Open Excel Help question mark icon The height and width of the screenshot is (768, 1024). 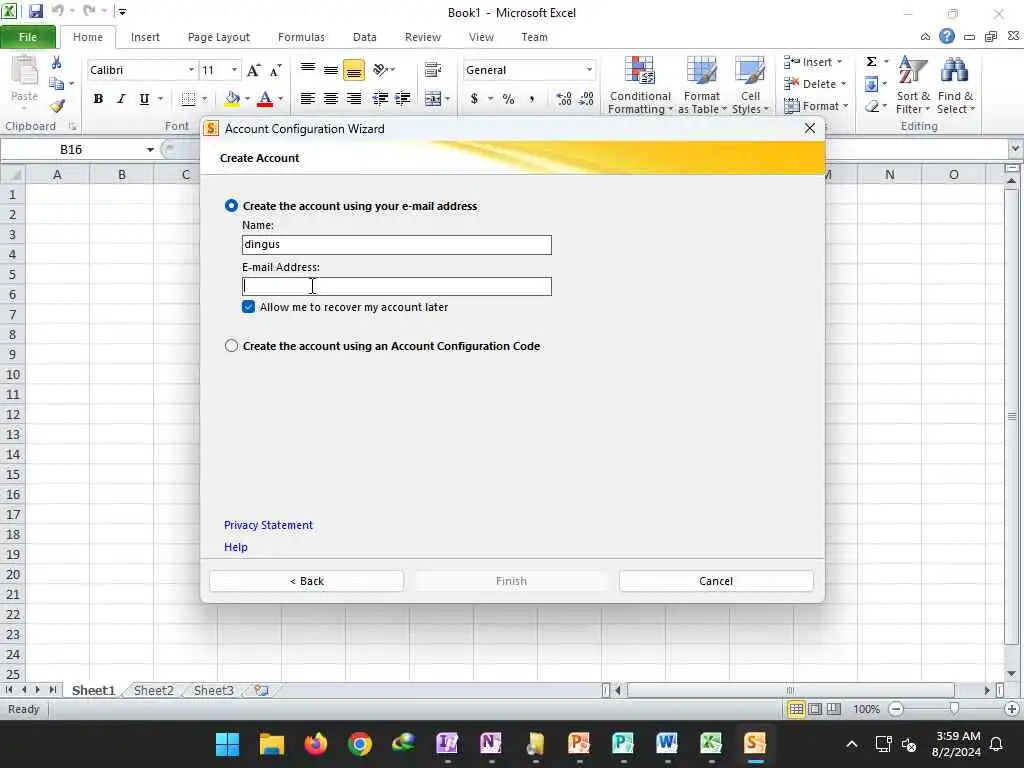(946, 37)
